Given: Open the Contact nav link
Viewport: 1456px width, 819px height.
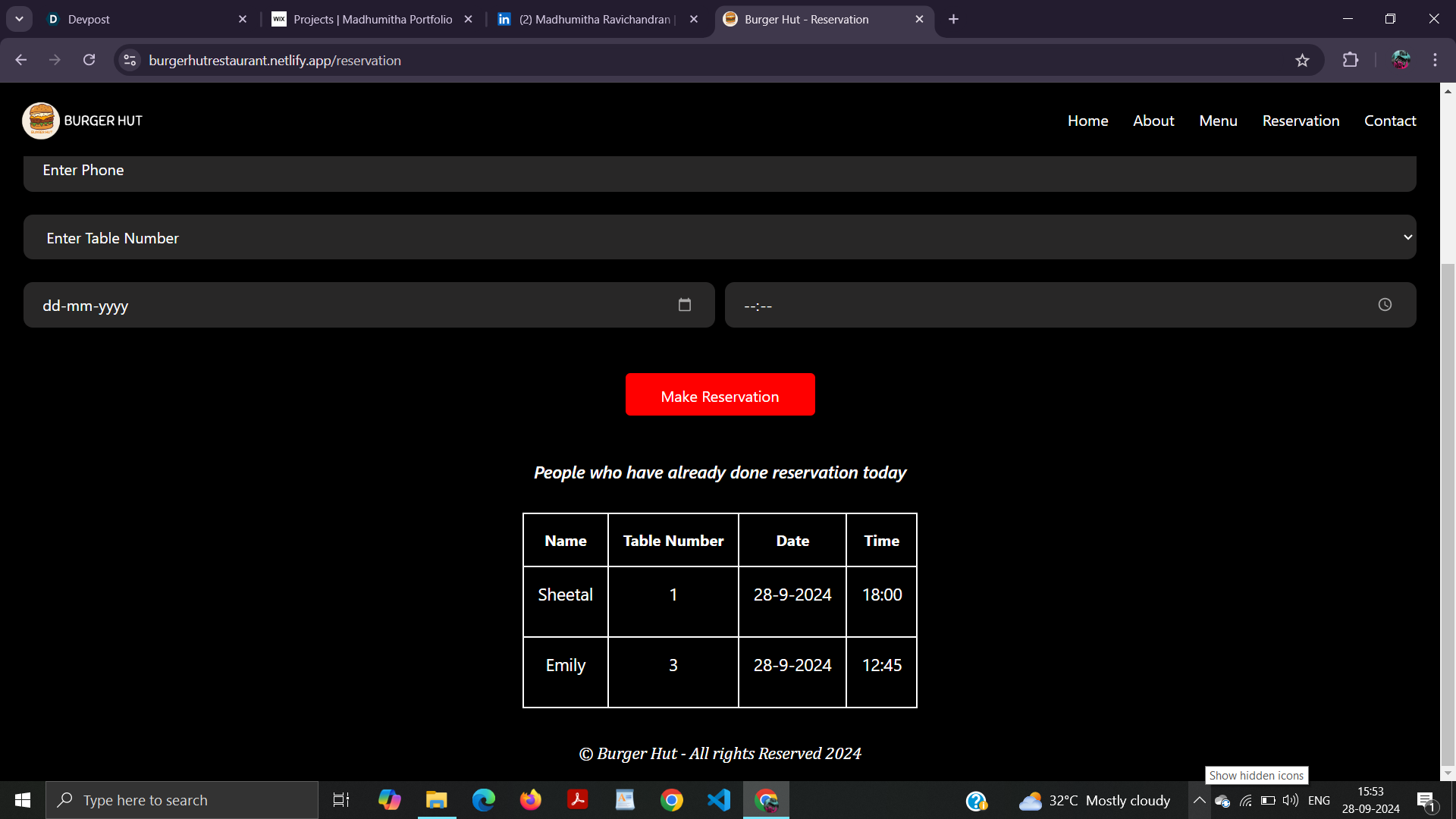Looking at the screenshot, I should [x=1390, y=121].
